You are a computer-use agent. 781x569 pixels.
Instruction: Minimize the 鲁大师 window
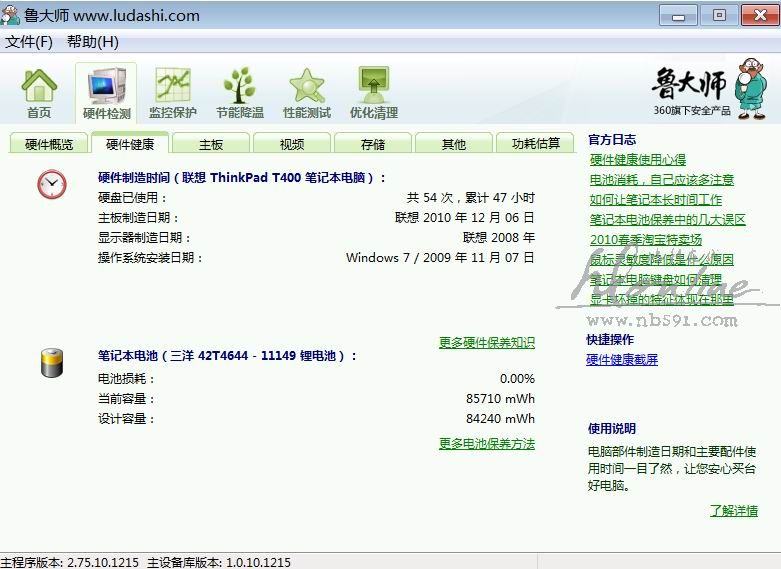click(678, 15)
